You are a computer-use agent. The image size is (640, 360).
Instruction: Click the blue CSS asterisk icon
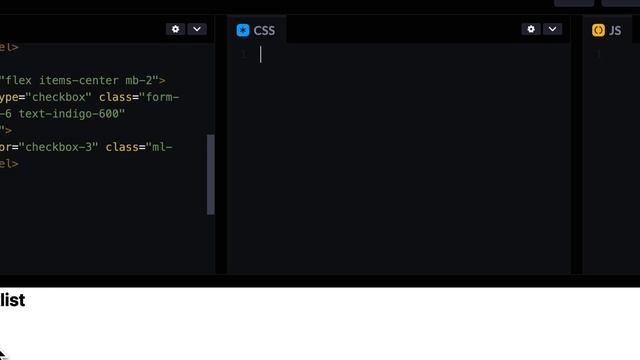pos(243,30)
